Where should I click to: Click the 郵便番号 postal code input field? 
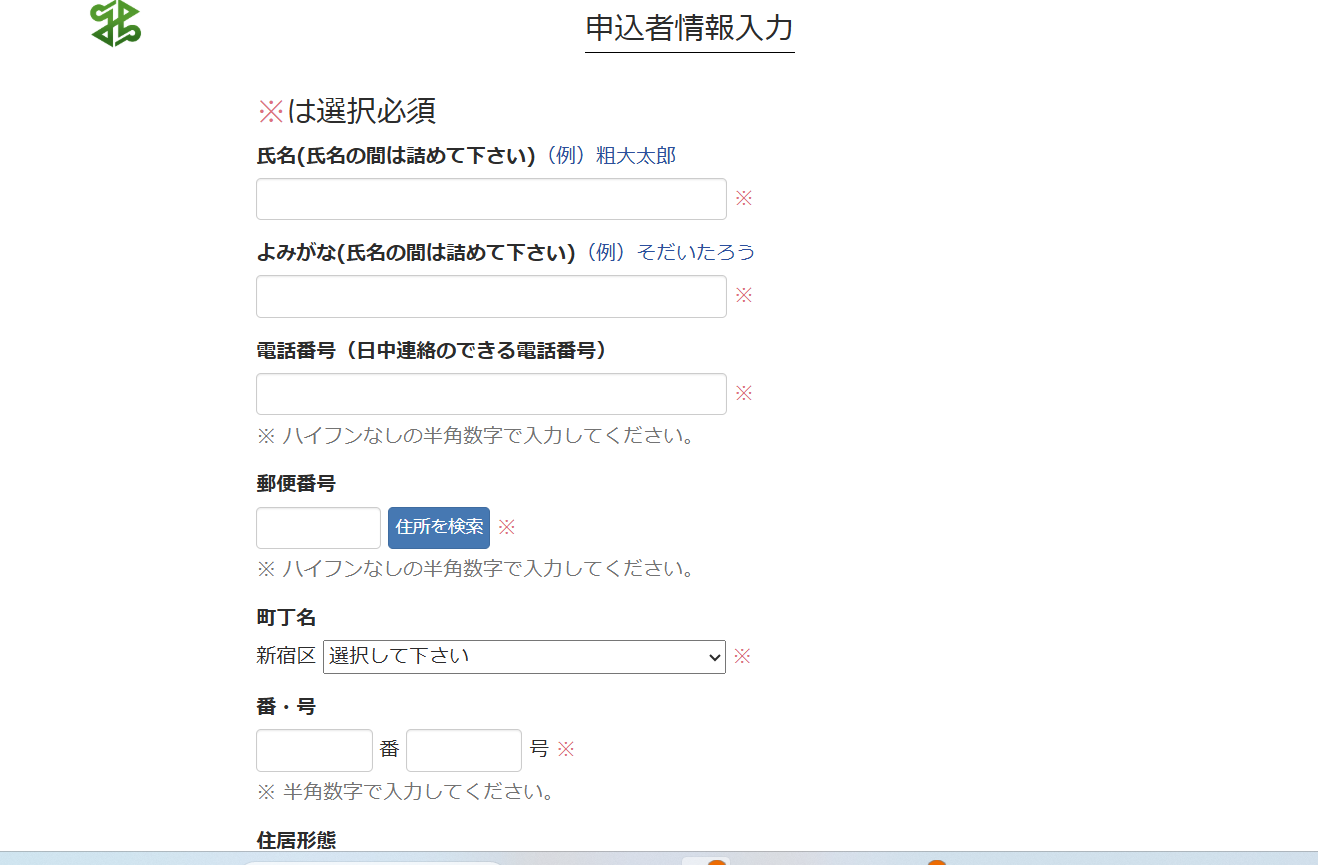318,528
